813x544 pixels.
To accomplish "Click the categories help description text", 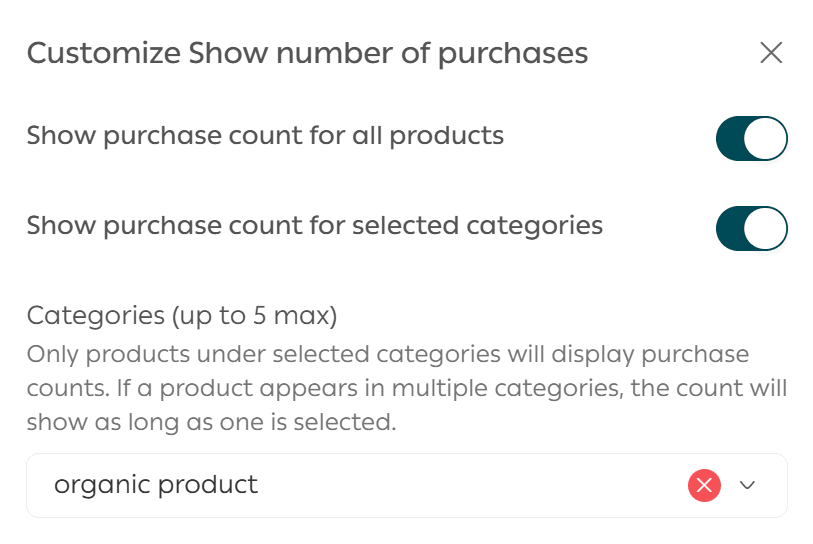I will click(400, 388).
